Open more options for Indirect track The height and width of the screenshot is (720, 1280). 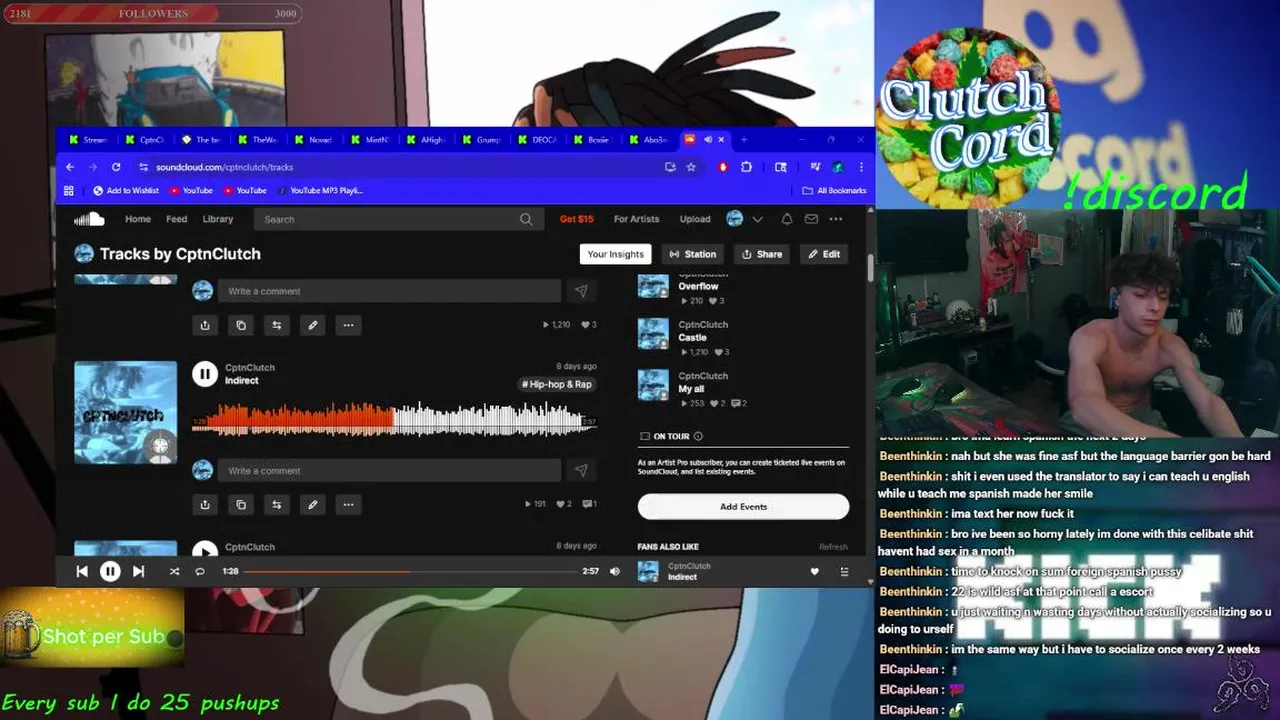coord(348,505)
